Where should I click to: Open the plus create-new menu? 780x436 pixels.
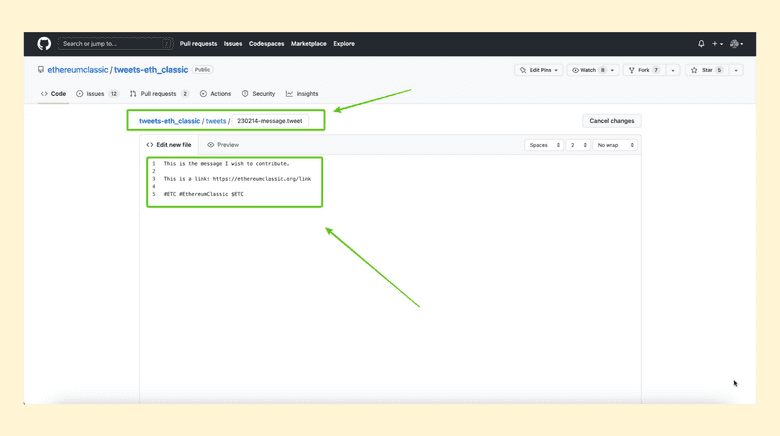tap(717, 44)
